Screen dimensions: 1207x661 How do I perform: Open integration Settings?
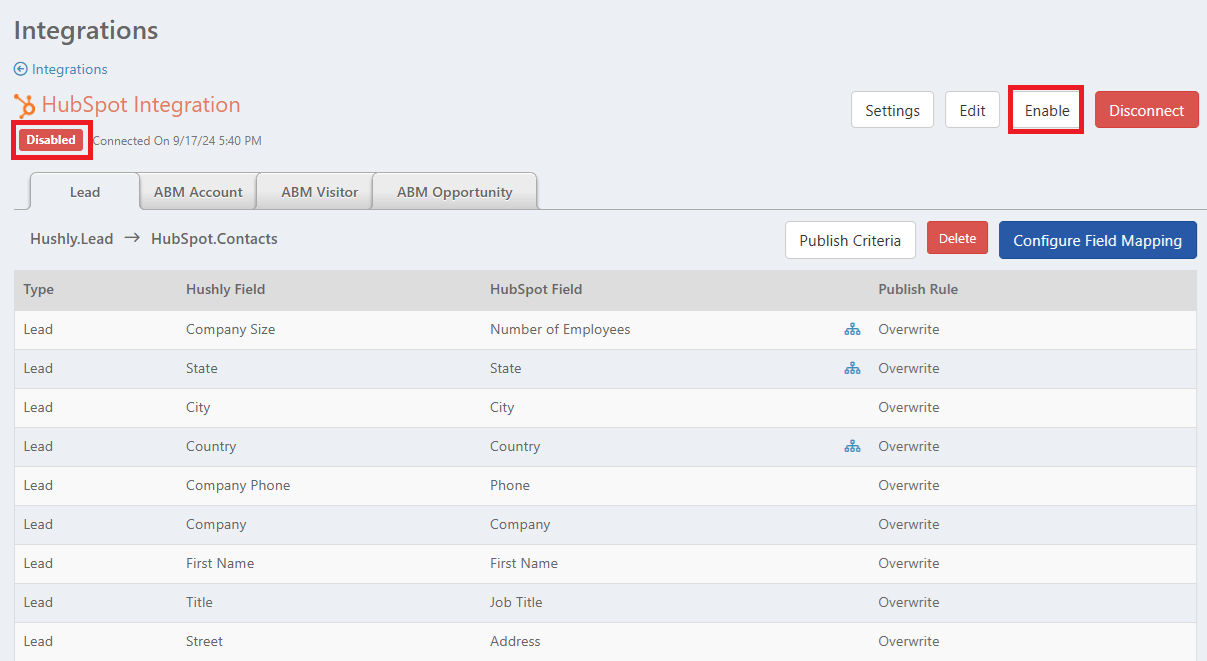(x=892, y=110)
